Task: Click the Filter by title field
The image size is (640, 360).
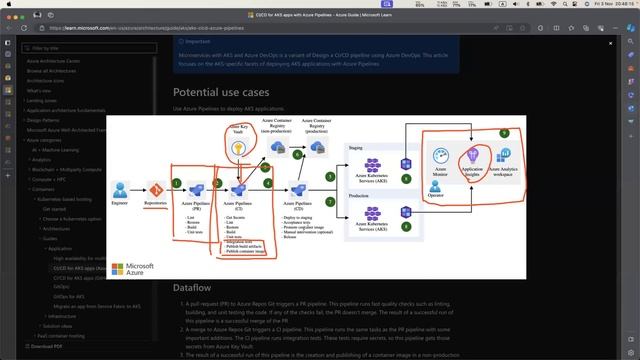Action: coord(89,48)
